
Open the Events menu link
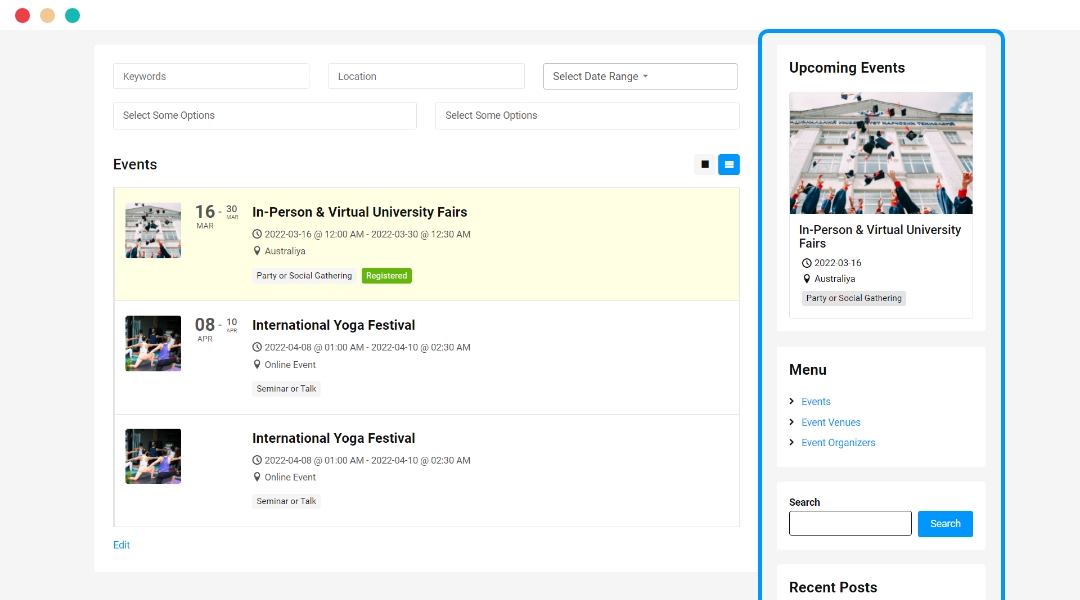[x=816, y=402]
